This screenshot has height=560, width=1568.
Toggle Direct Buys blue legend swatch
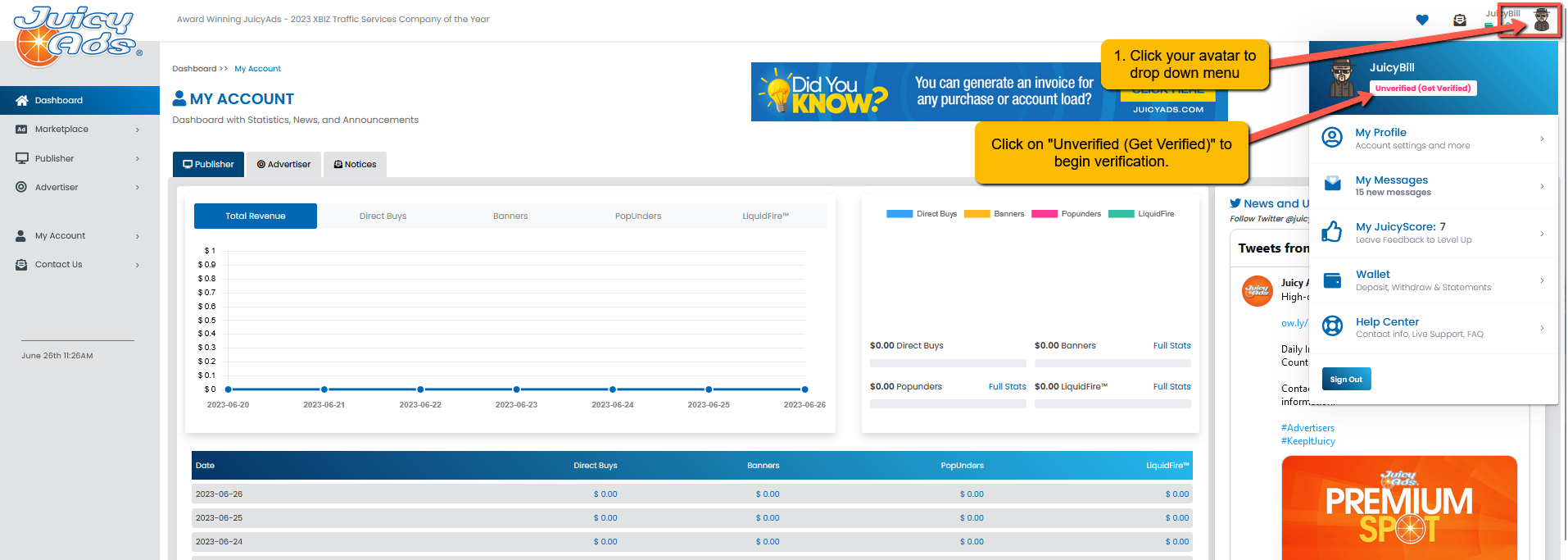coord(900,214)
